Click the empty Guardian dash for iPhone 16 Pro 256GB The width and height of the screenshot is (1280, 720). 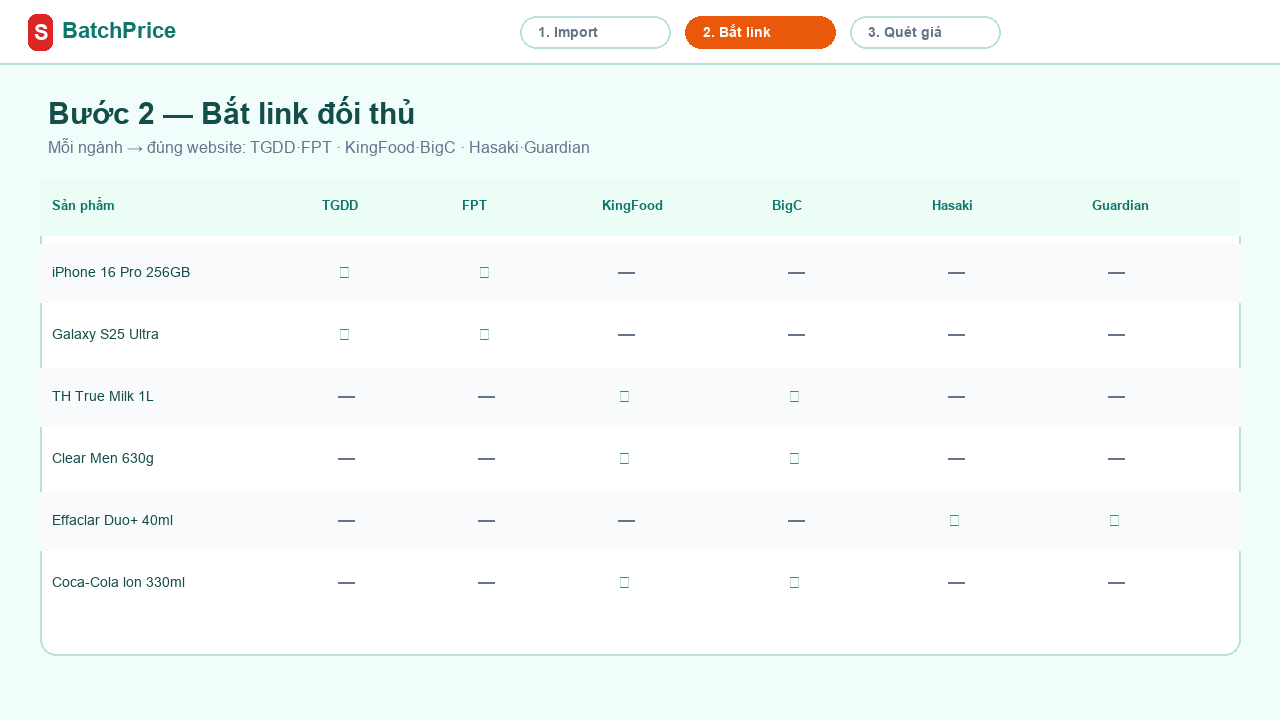tap(1116, 272)
